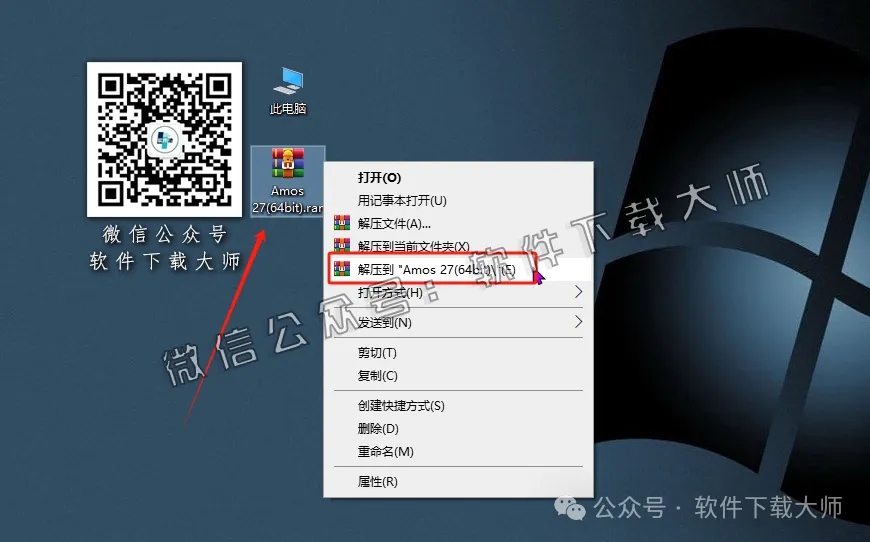The image size is (870, 542).
Task: Open the 打开方式(H) submenu
Action: [458, 292]
